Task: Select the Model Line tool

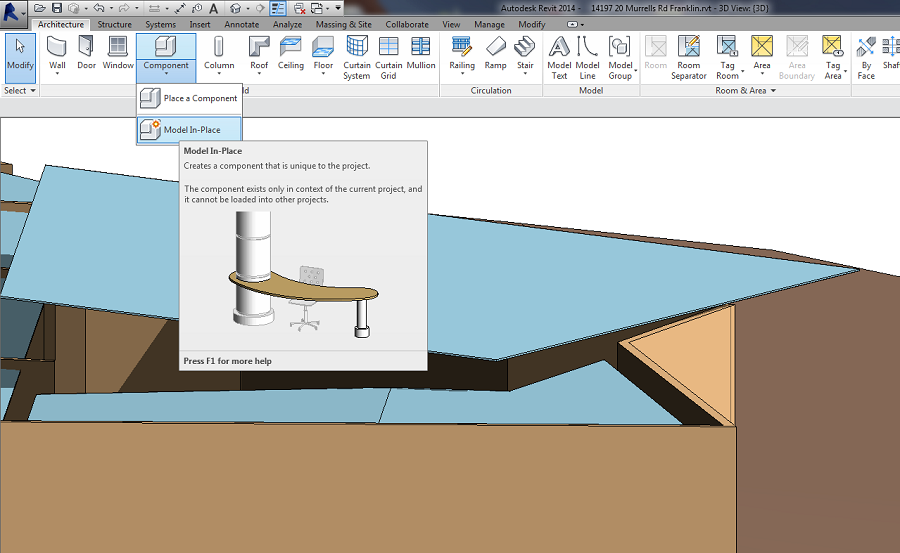Action: click(x=587, y=57)
